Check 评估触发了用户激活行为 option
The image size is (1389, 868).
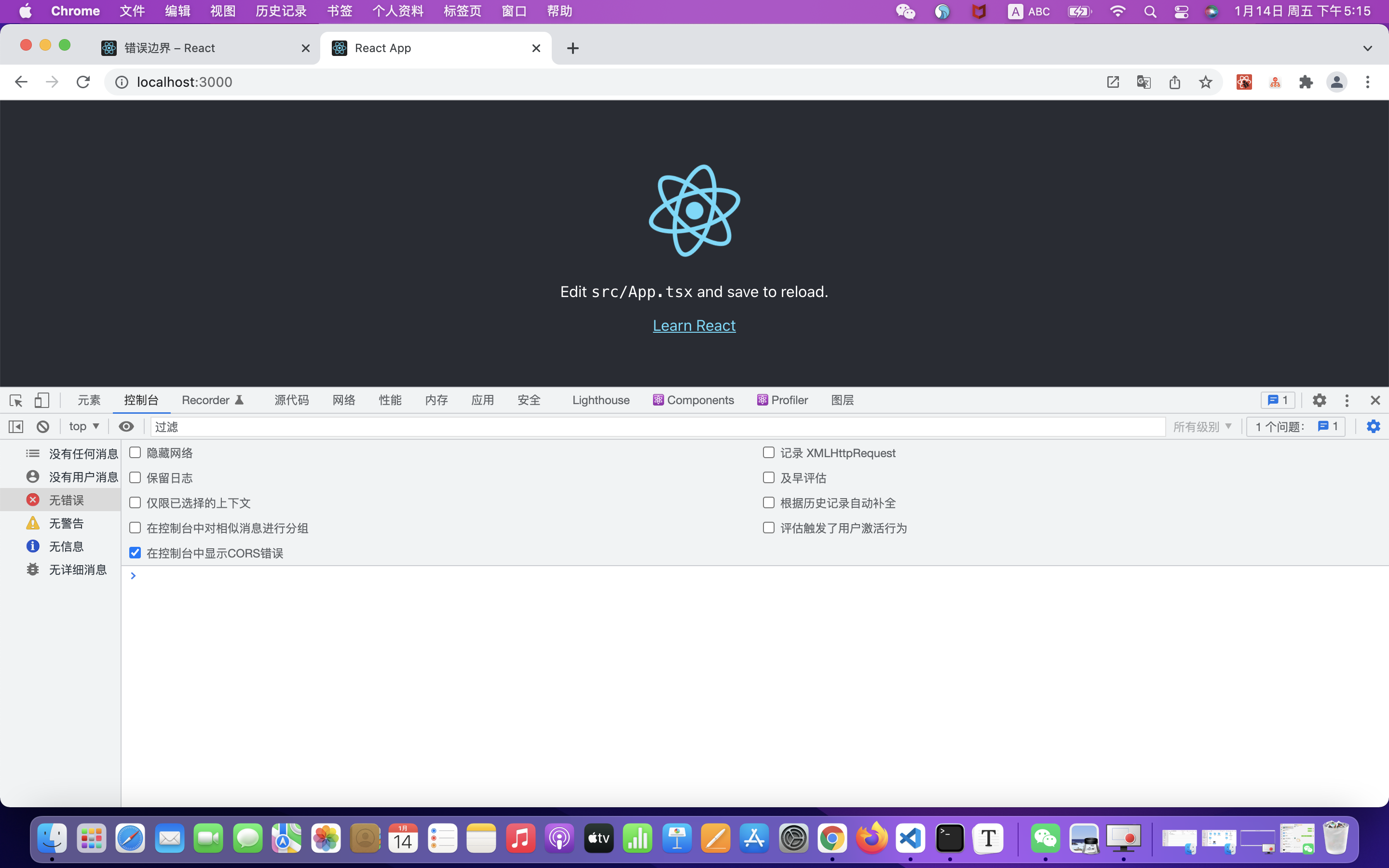coord(769,528)
